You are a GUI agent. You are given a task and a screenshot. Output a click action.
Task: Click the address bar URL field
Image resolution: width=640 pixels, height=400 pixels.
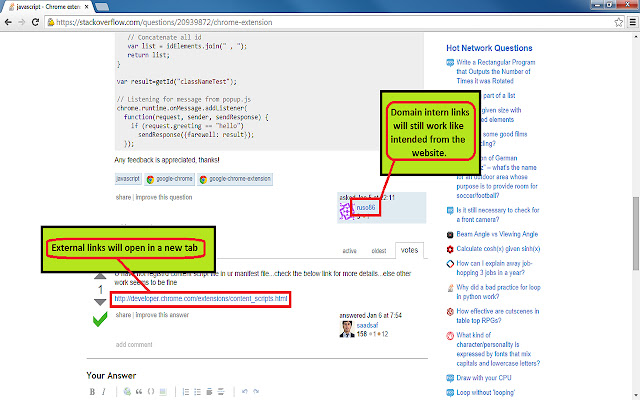click(300, 20)
